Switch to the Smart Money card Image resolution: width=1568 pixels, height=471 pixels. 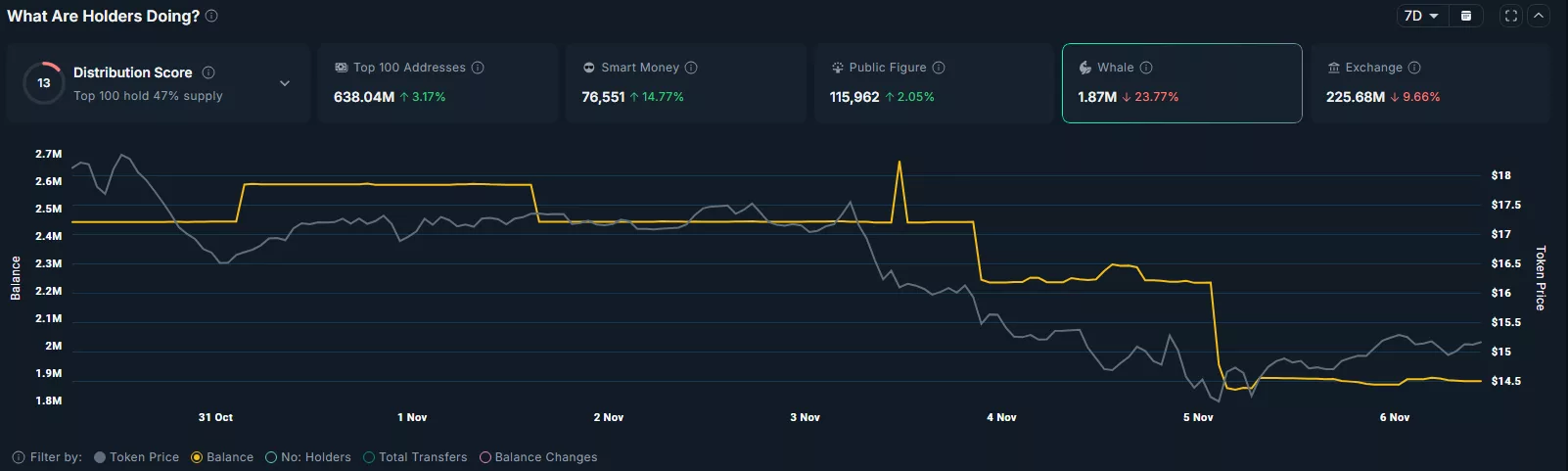coord(685,83)
